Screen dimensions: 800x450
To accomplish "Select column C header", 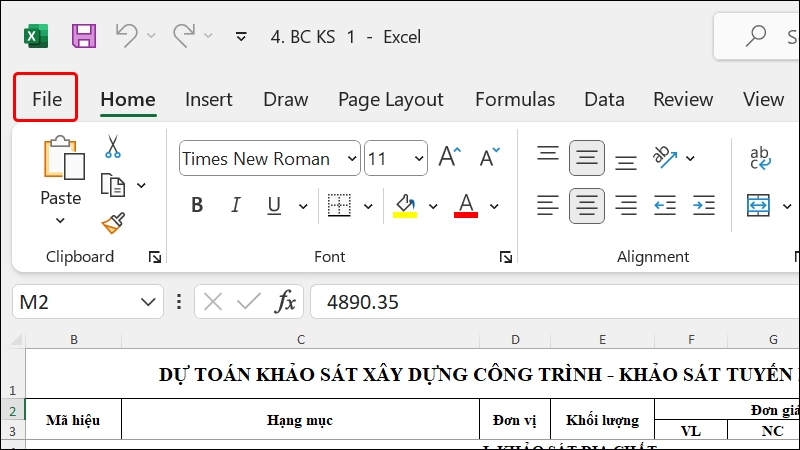I will pyautogui.click(x=301, y=339).
